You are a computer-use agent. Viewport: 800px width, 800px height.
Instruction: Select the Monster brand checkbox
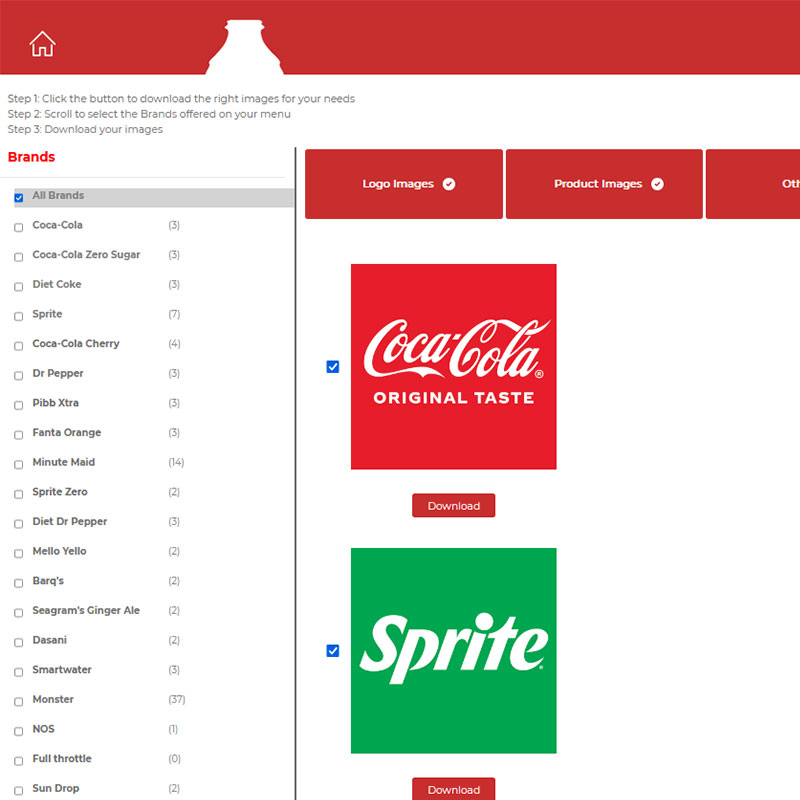point(19,701)
